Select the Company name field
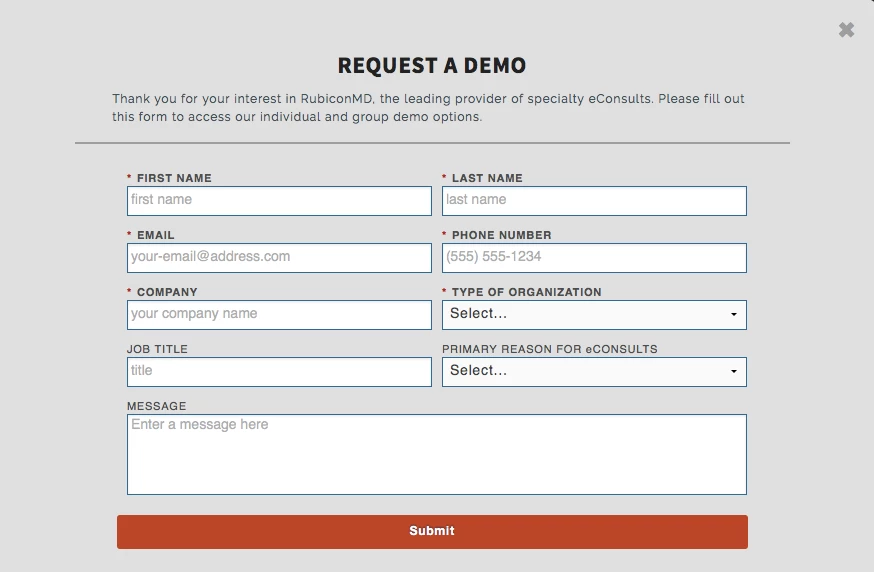The width and height of the screenshot is (874, 572). pos(279,314)
